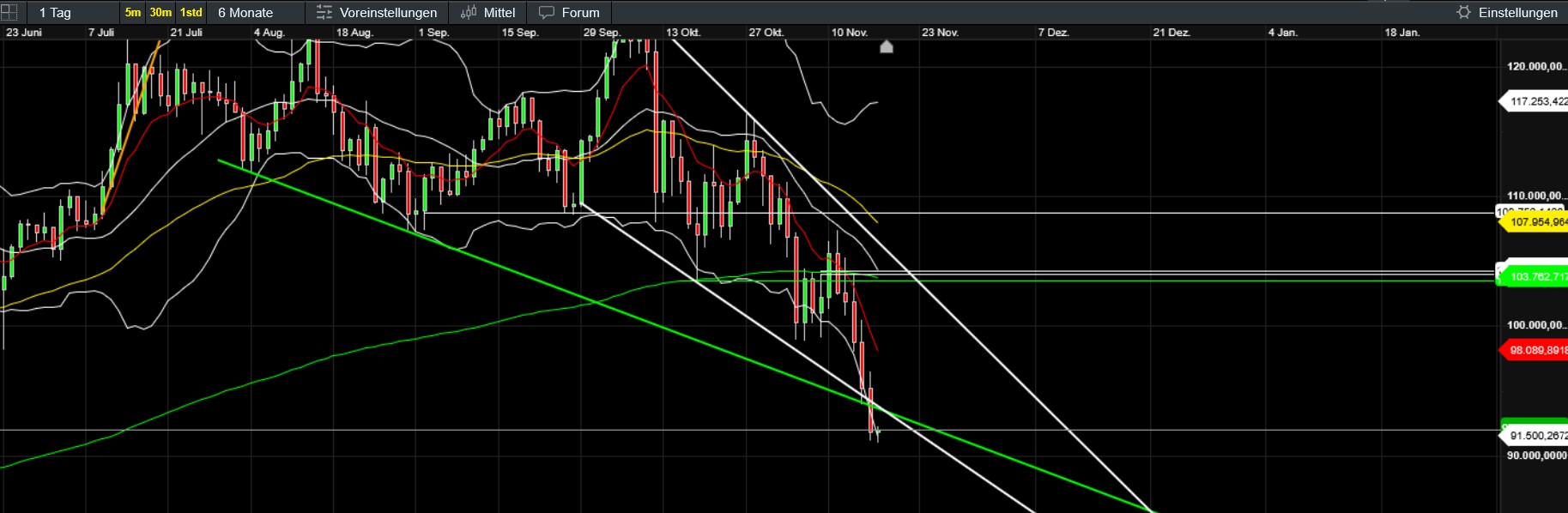The height and width of the screenshot is (513, 1568).
Task: Click the 120.000,00 axis value
Action: (1536, 66)
